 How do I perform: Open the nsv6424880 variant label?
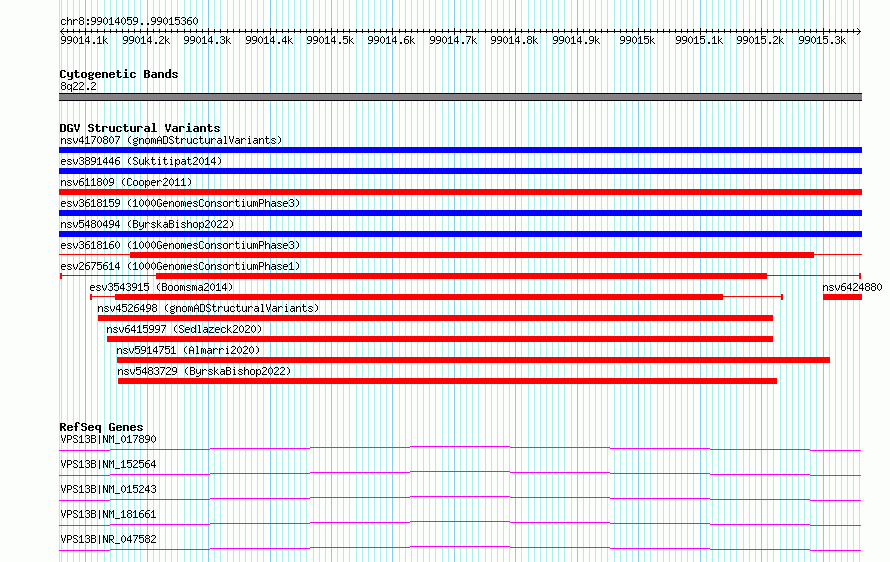pos(853,287)
